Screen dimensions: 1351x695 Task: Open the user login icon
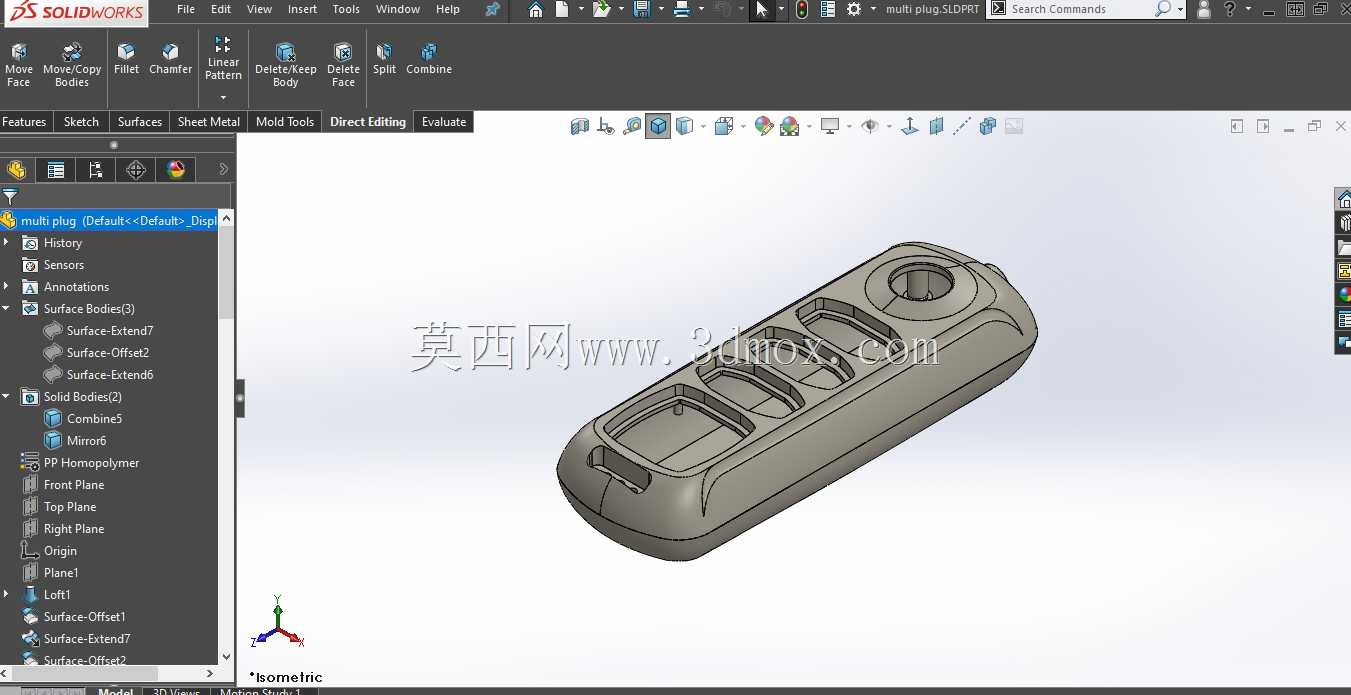point(1204,9)
